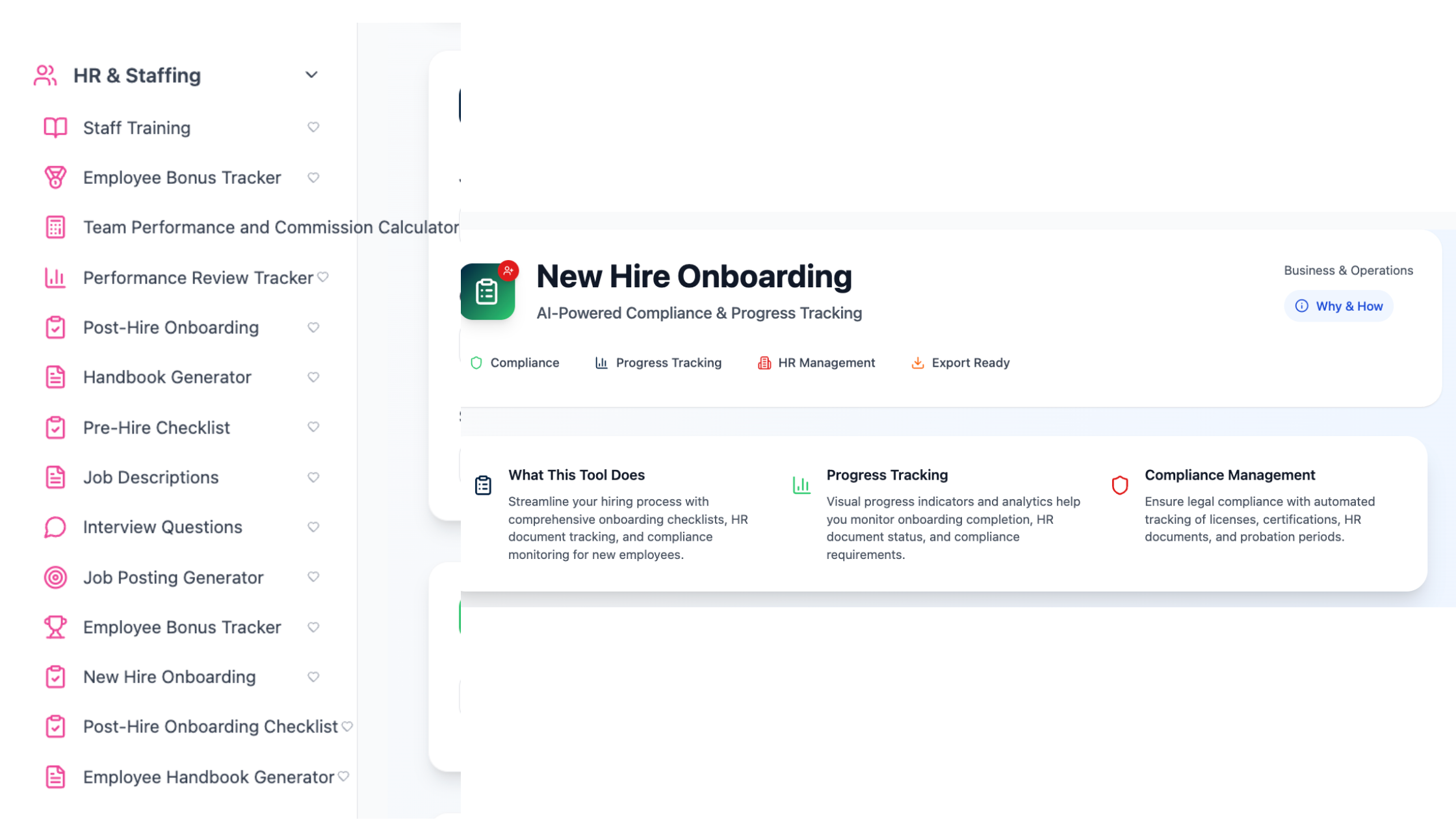1456x819 pixels.
Task: Open the Business & Operations category link
Action: 1347,270
